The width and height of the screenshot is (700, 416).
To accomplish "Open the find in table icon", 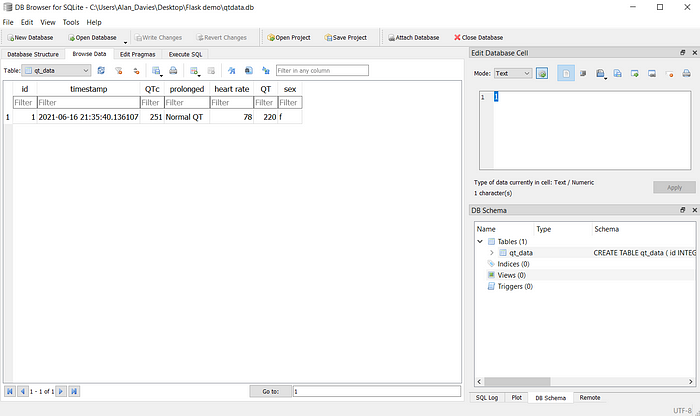I will 231,71.
